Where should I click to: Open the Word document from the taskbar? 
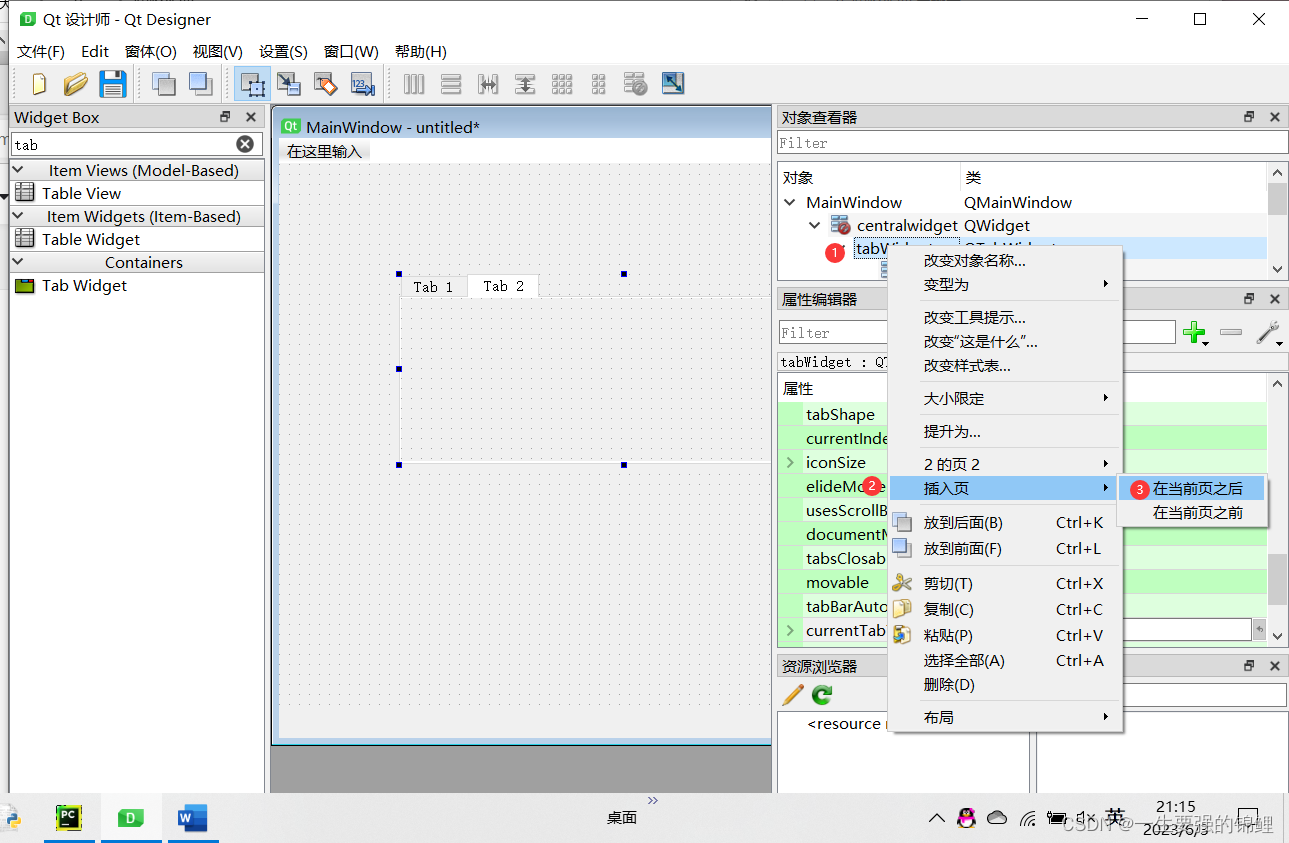(x=192, y=818)
